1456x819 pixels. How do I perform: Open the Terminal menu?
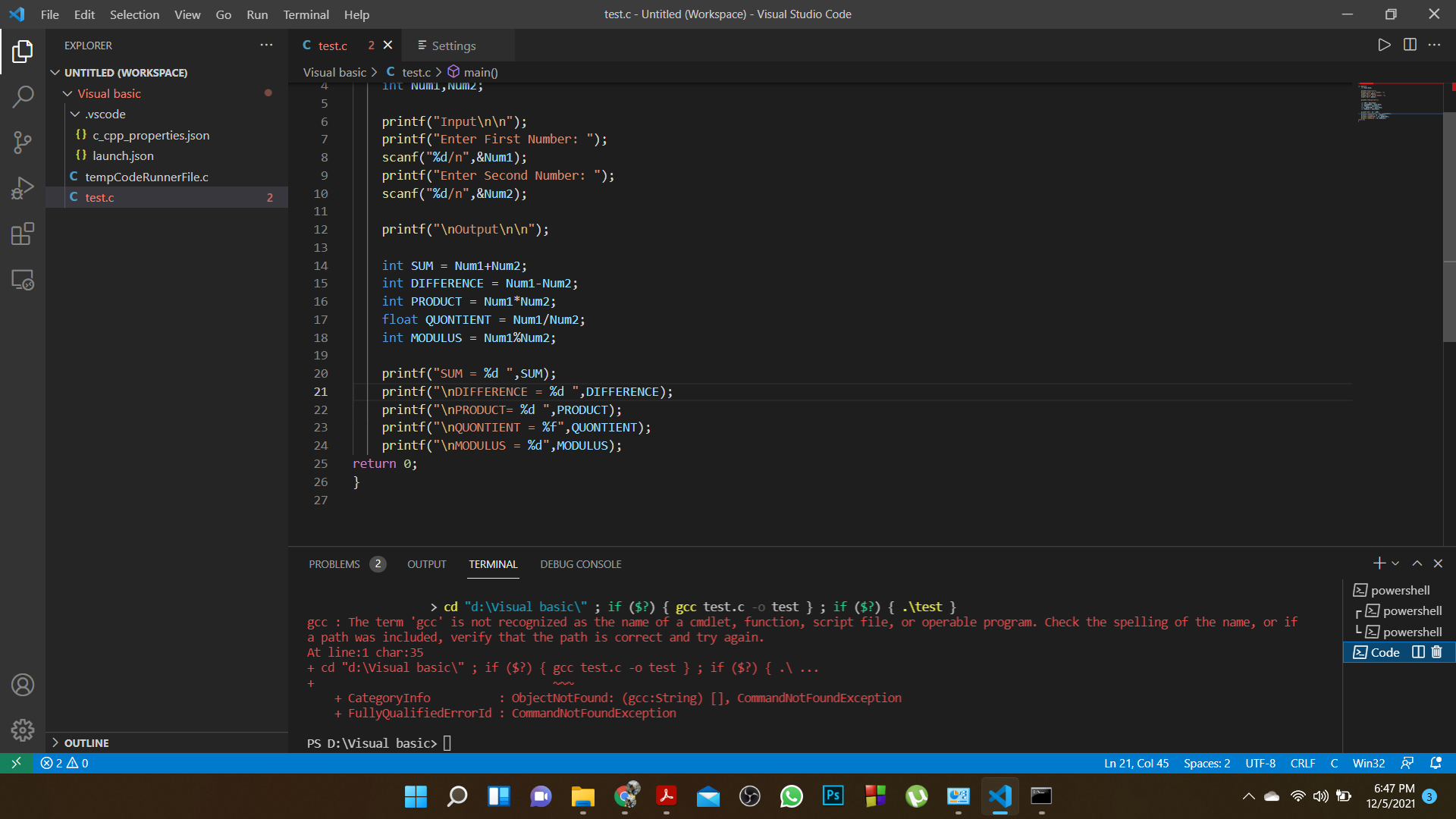[x=306, y=14]
